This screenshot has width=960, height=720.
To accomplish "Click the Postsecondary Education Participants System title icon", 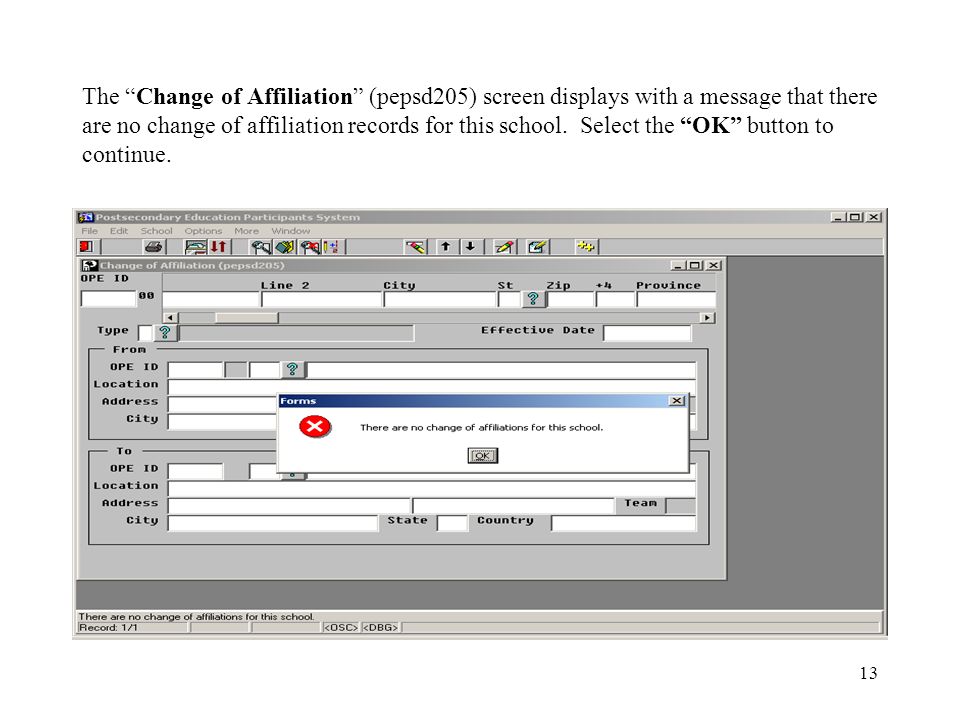I will 85,217.
